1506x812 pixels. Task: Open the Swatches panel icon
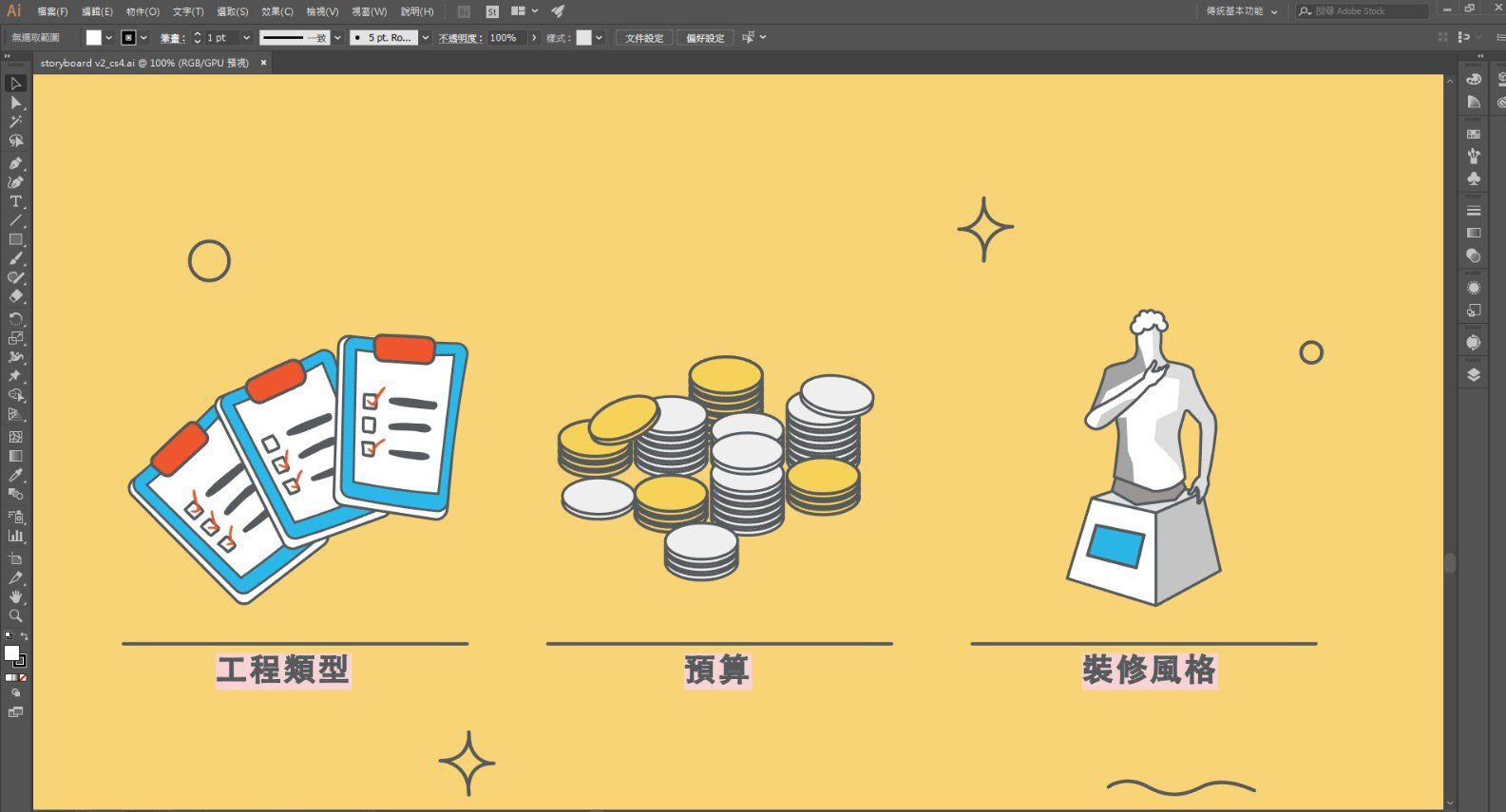(1474, 134)
